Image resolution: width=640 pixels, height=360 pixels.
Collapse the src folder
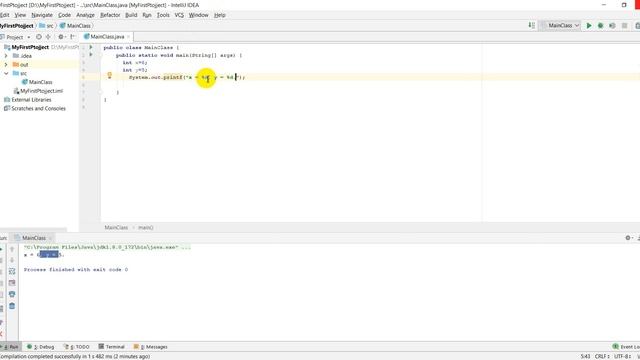6,73
